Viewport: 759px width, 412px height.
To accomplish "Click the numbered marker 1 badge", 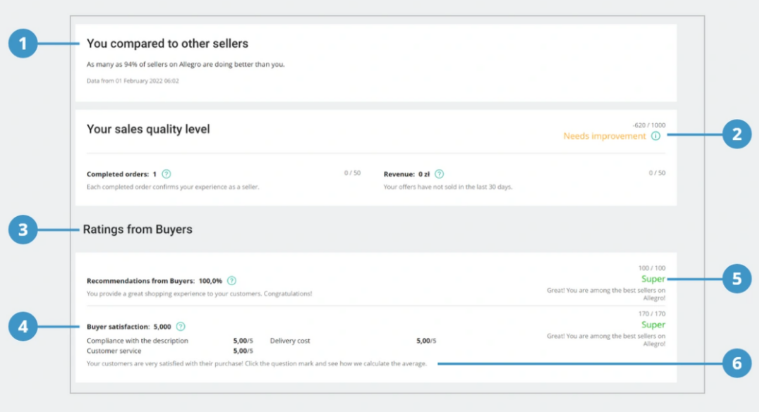I will coord(23,44).
